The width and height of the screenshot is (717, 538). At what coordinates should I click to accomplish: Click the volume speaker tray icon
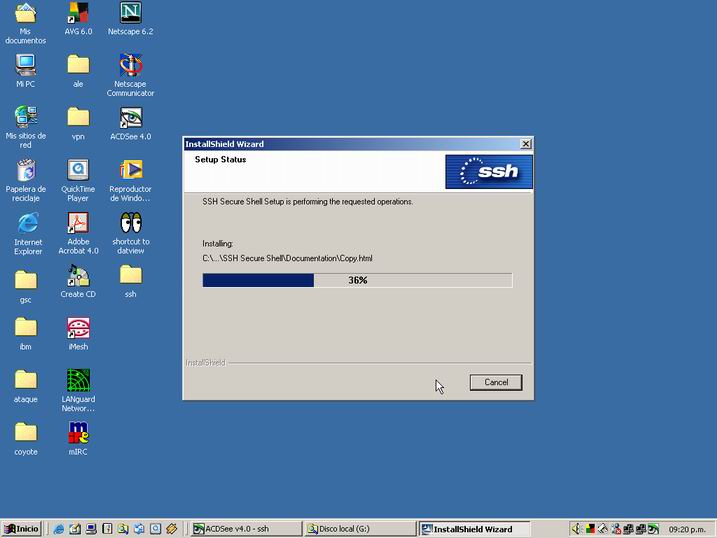[577, 529]
